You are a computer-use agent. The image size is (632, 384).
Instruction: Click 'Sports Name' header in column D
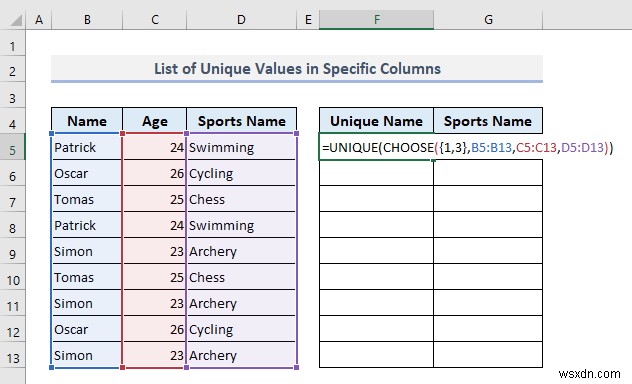pyautogui.click(x=241, y=120)
